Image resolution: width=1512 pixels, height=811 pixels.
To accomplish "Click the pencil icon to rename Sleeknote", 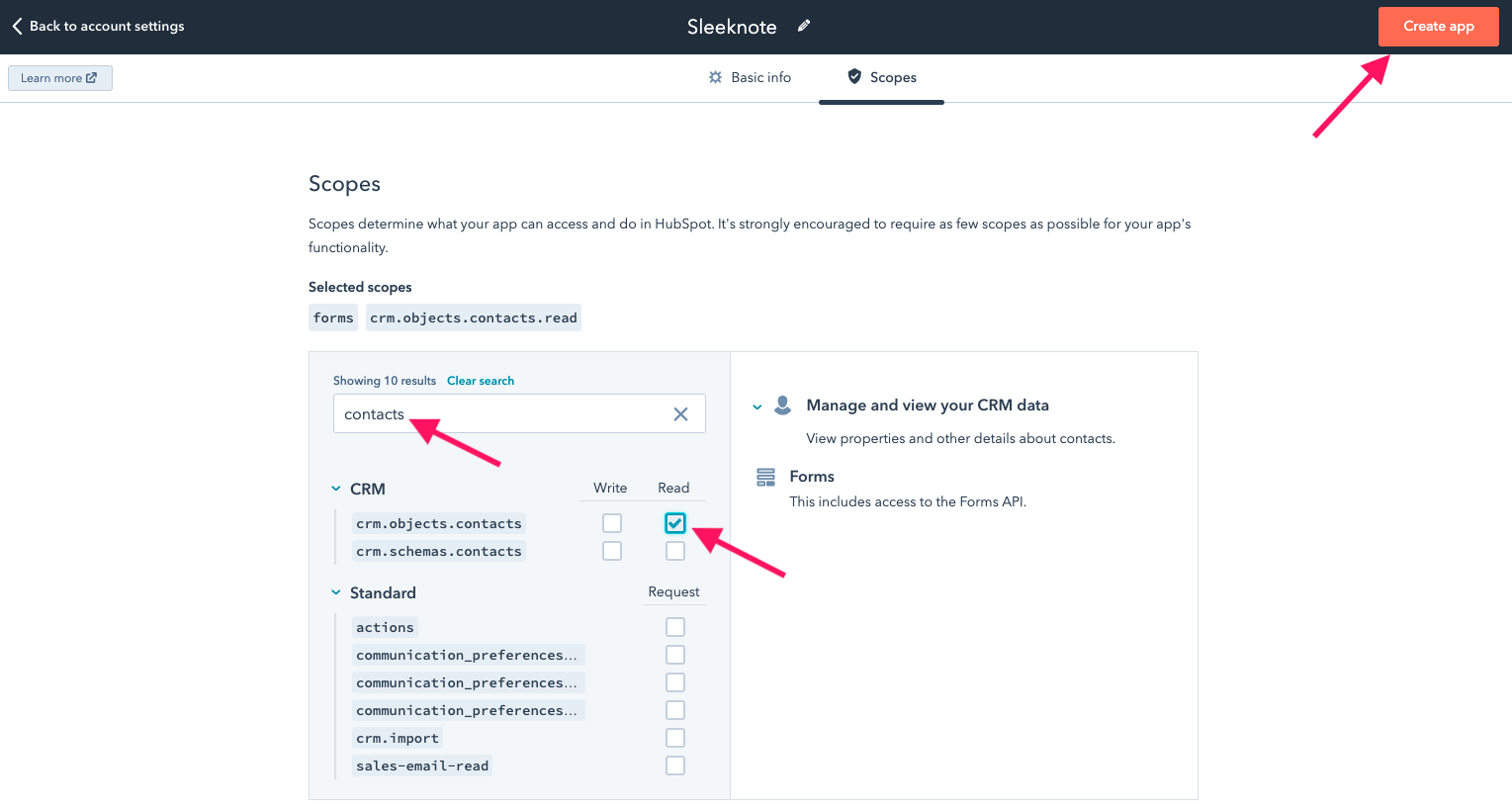I will pos(804,26).
